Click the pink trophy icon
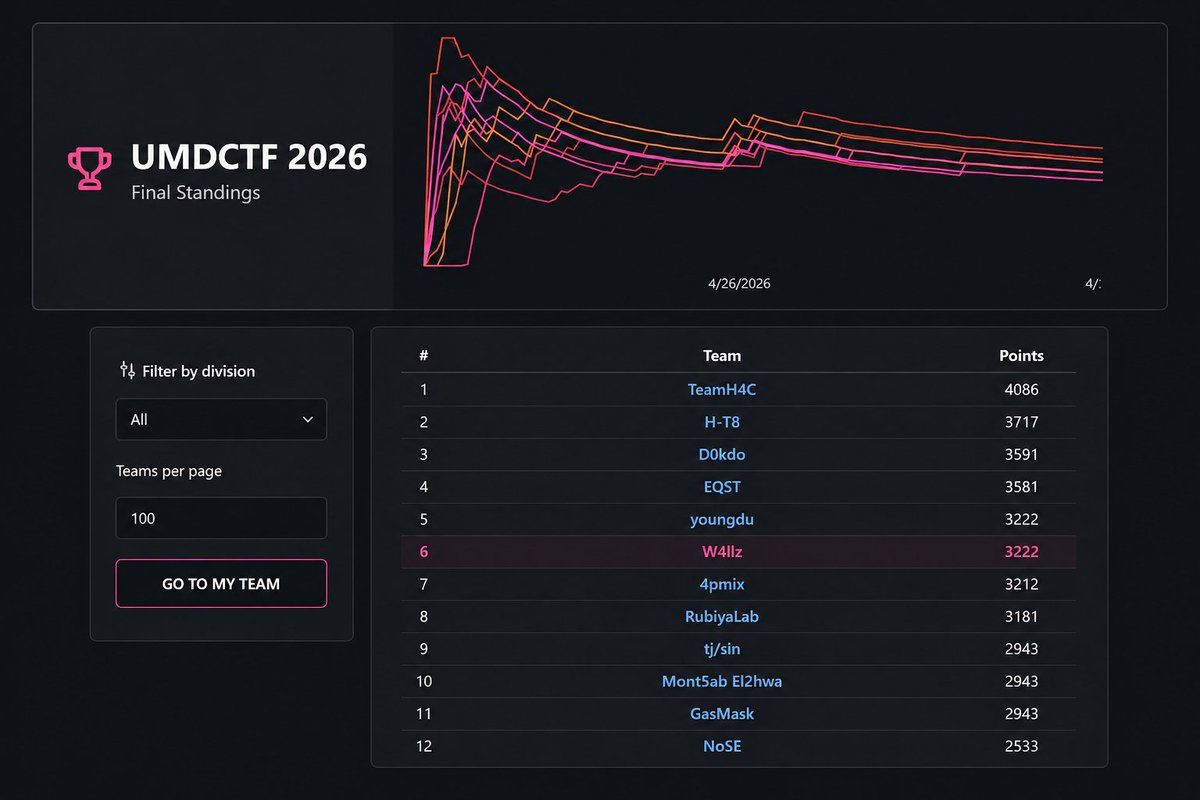This screenshot has height=800, width=1200. point(89,169)
